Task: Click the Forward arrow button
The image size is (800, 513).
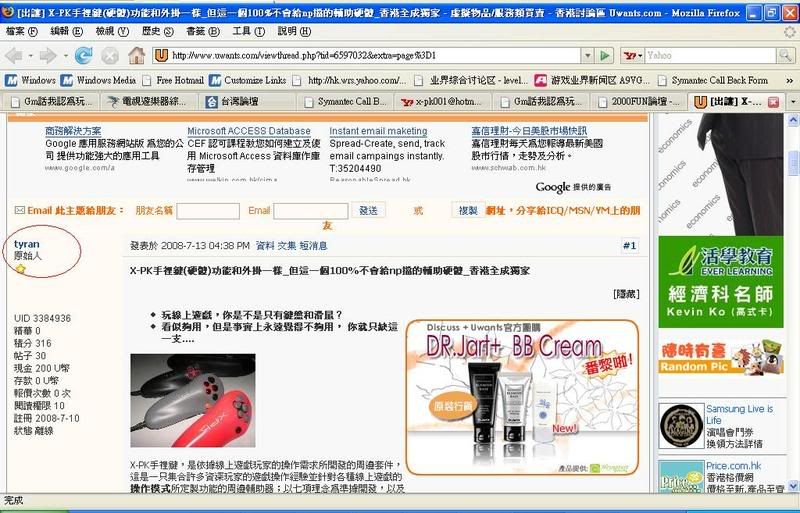Action: pyautogui.click(x=48, y=55)
